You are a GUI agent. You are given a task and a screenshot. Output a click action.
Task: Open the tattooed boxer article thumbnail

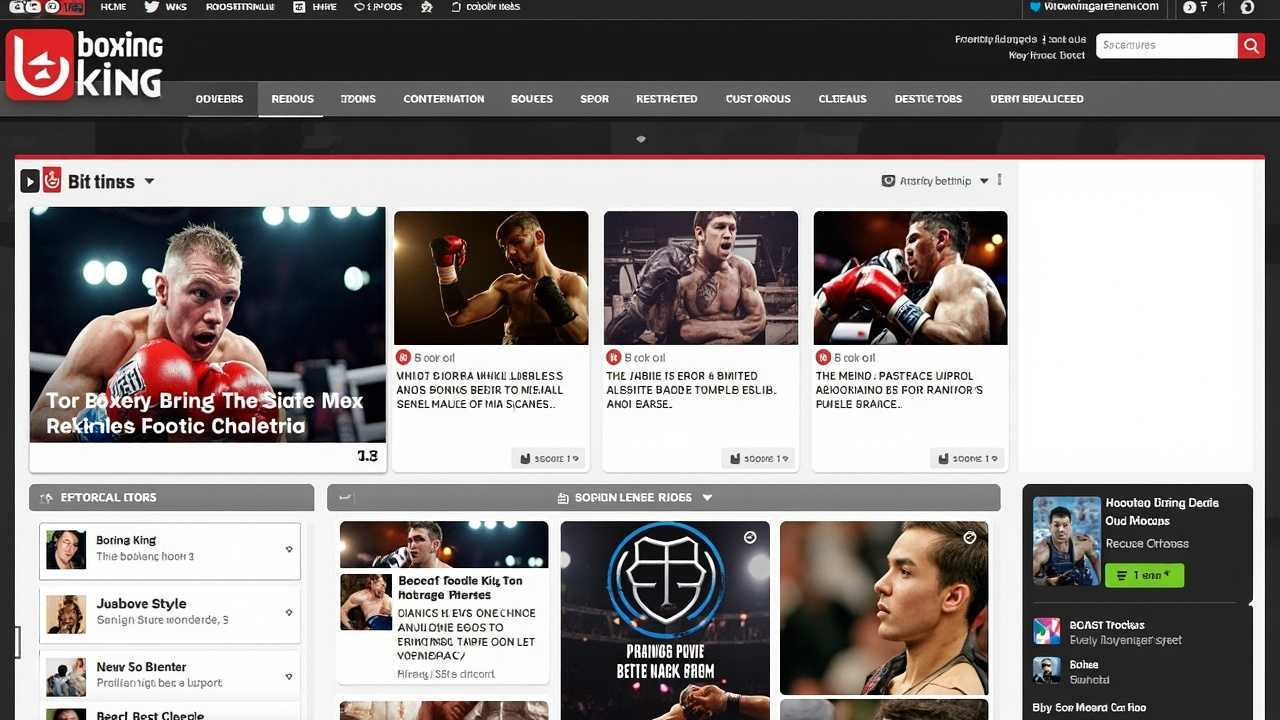701,277
